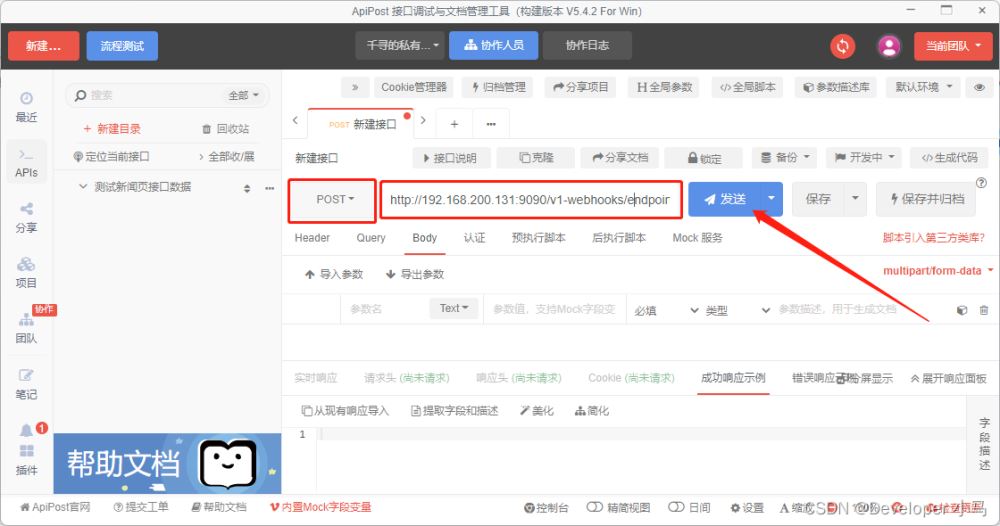1000x526 pixels.
Task: Switch to the Mock 服务 tab
Action: [x=697, y=238]
